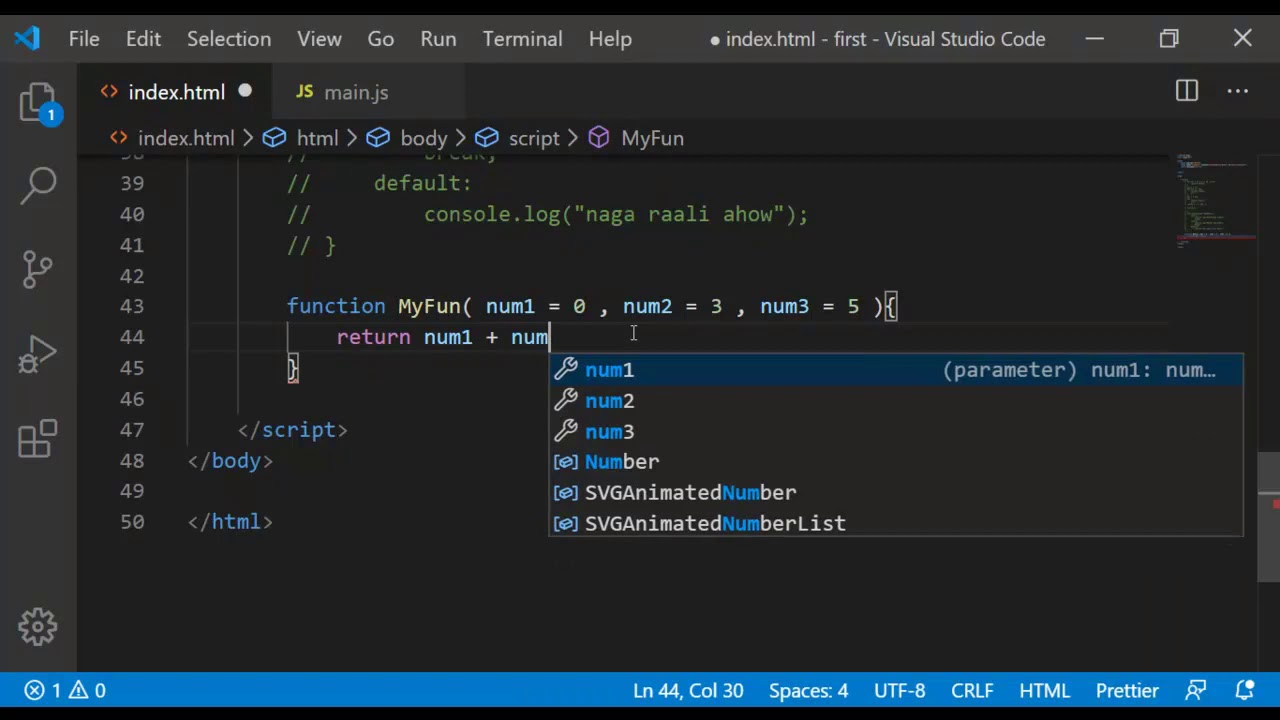Open the Explorer view in the activity bar
This screenshot has width=1280, height=720.
(x=39, y=104)
